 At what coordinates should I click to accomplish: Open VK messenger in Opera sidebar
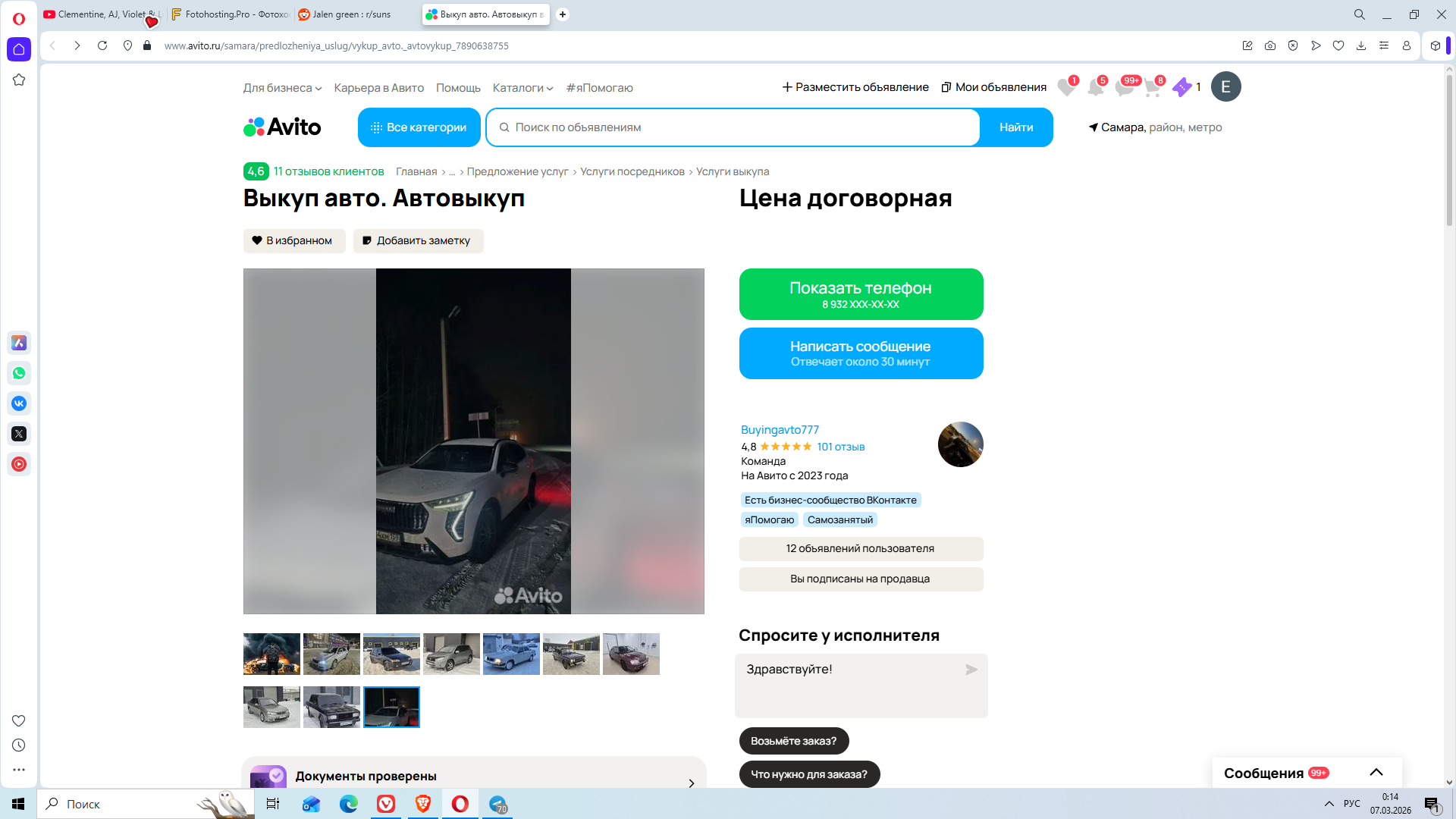coord(19,403)
